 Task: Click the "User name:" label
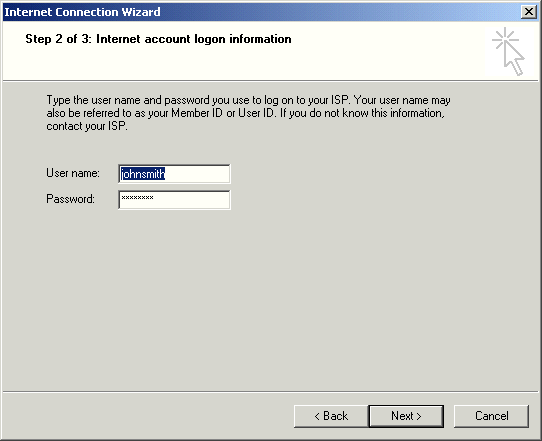pos(73,173)
